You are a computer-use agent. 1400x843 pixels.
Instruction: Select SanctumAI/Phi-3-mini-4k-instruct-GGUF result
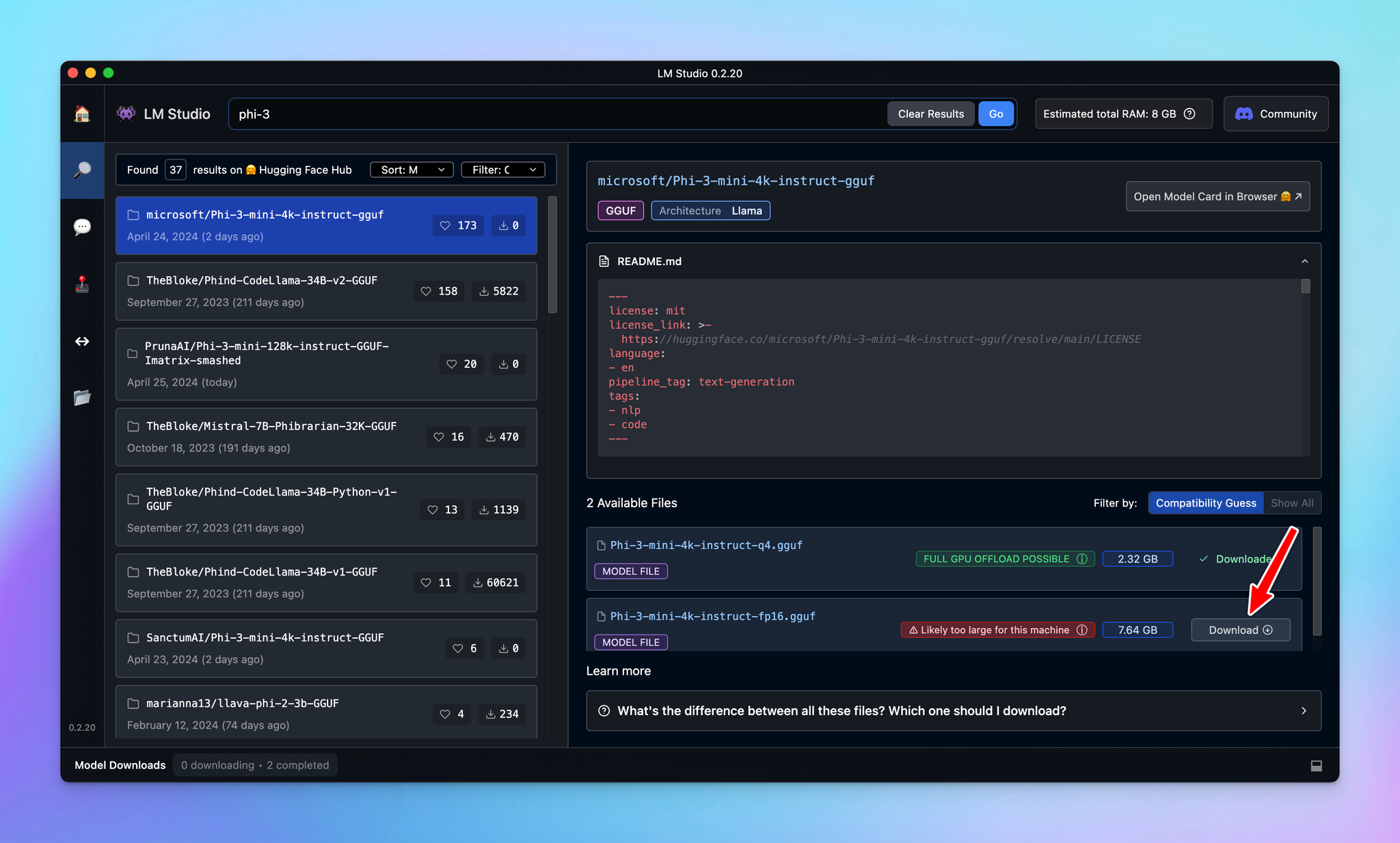click(326, 648)
